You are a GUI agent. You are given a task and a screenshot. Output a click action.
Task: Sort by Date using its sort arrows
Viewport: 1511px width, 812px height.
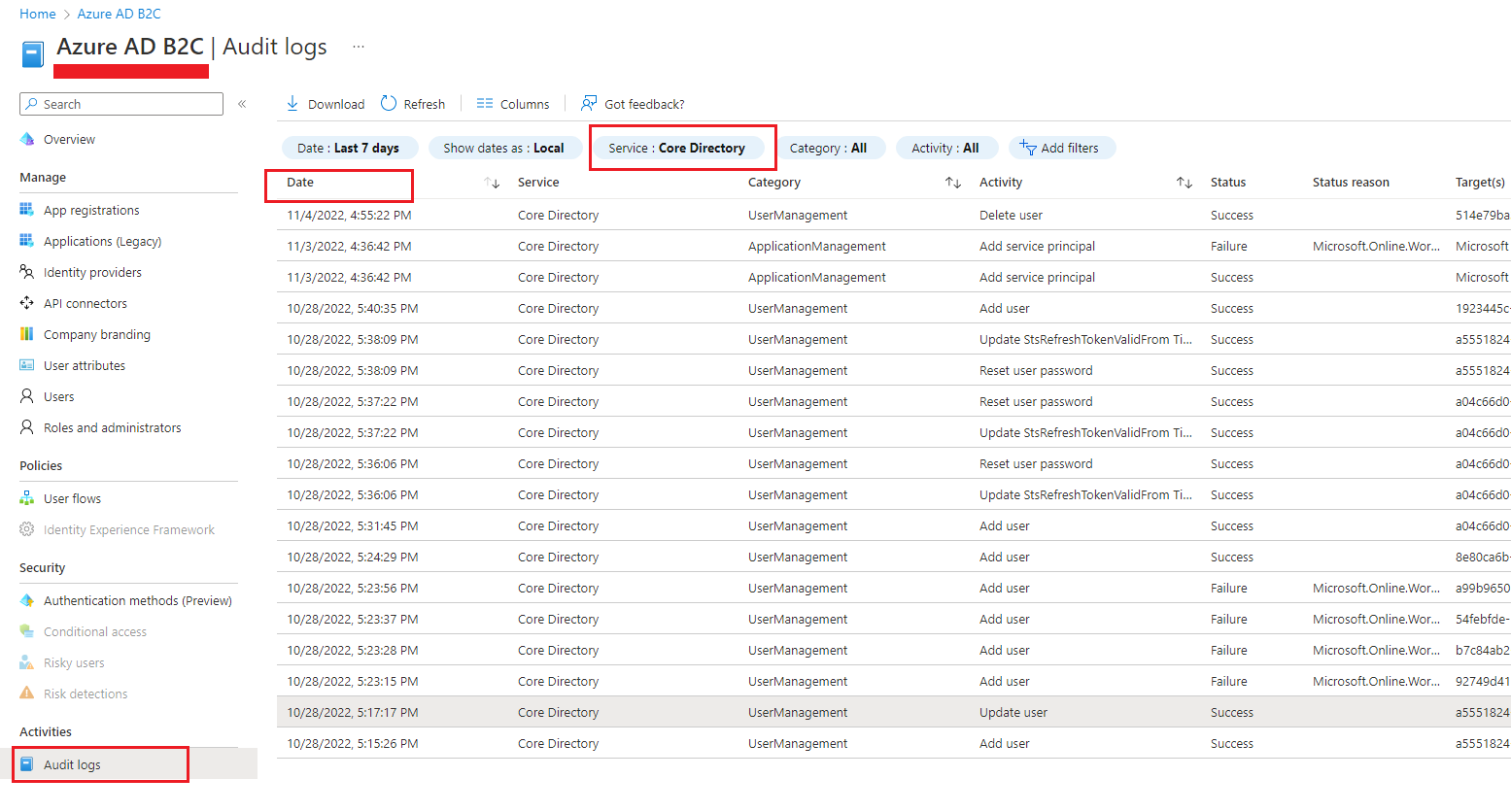coord(492,183)
